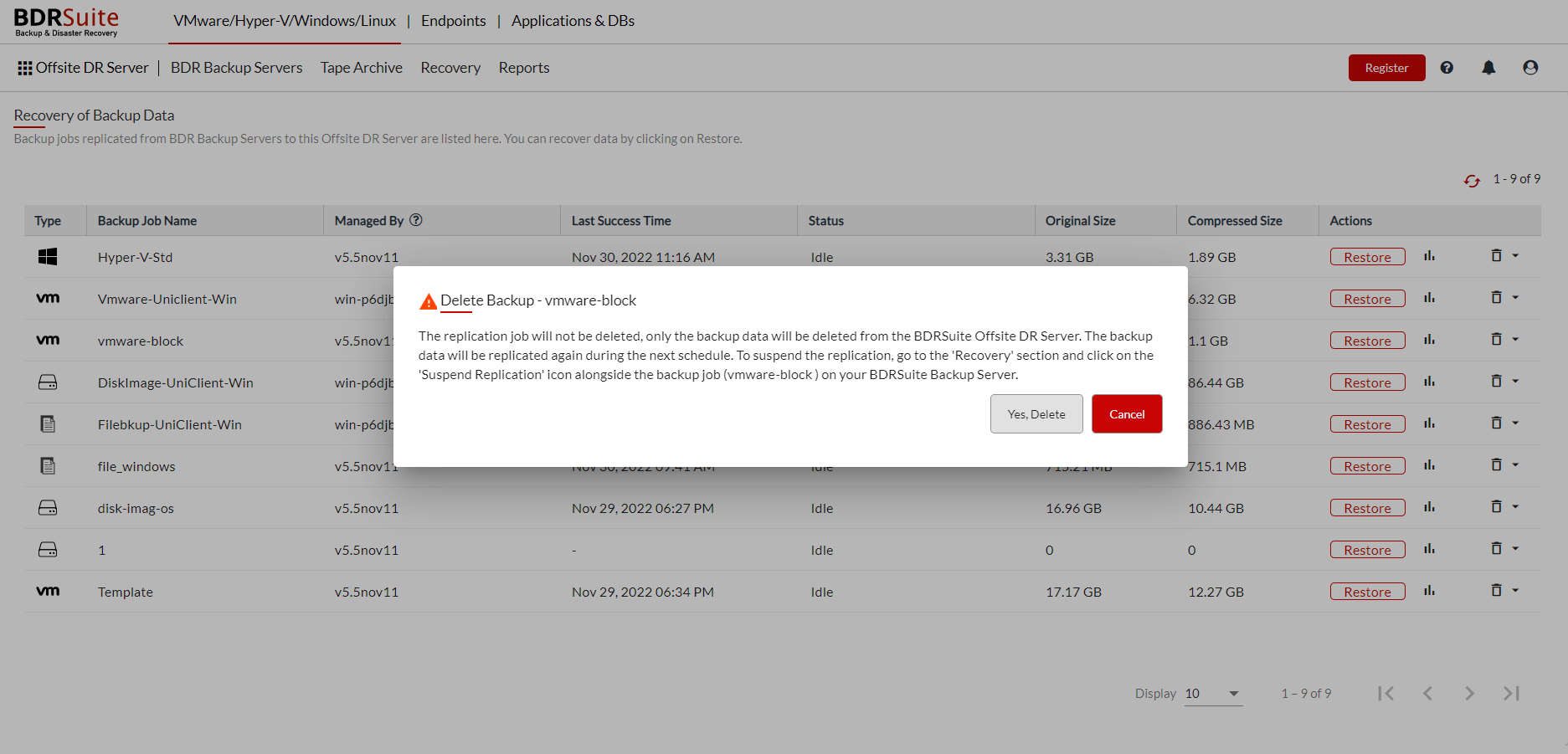Click the warning triangle in Delete Backup dialog
The height and width of the screenshot is (754, 1568).
[x=428, y=302]
